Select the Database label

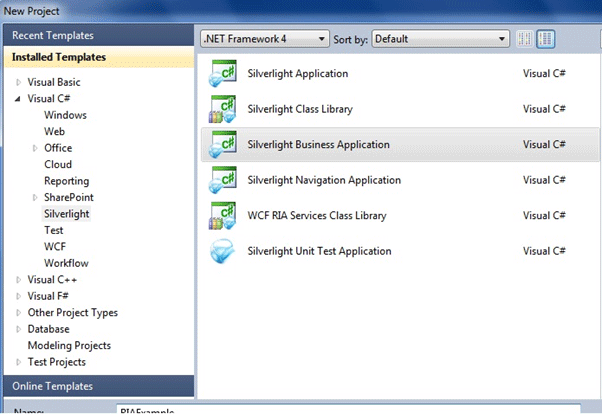tap(48, 329)
